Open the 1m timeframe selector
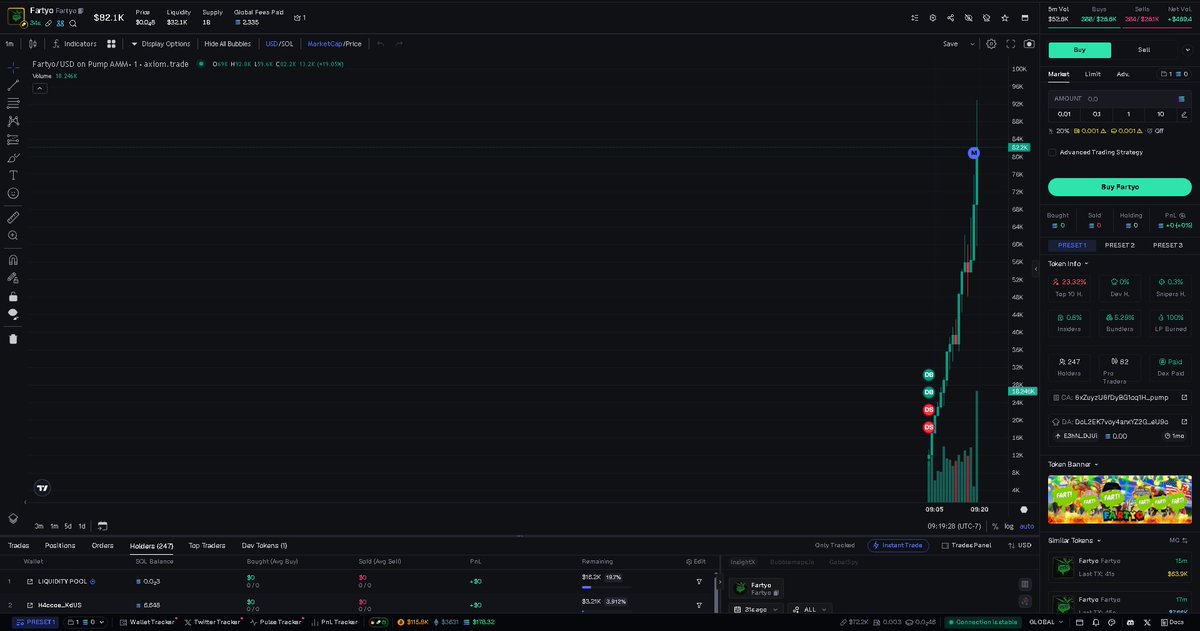 coord(9,44)
